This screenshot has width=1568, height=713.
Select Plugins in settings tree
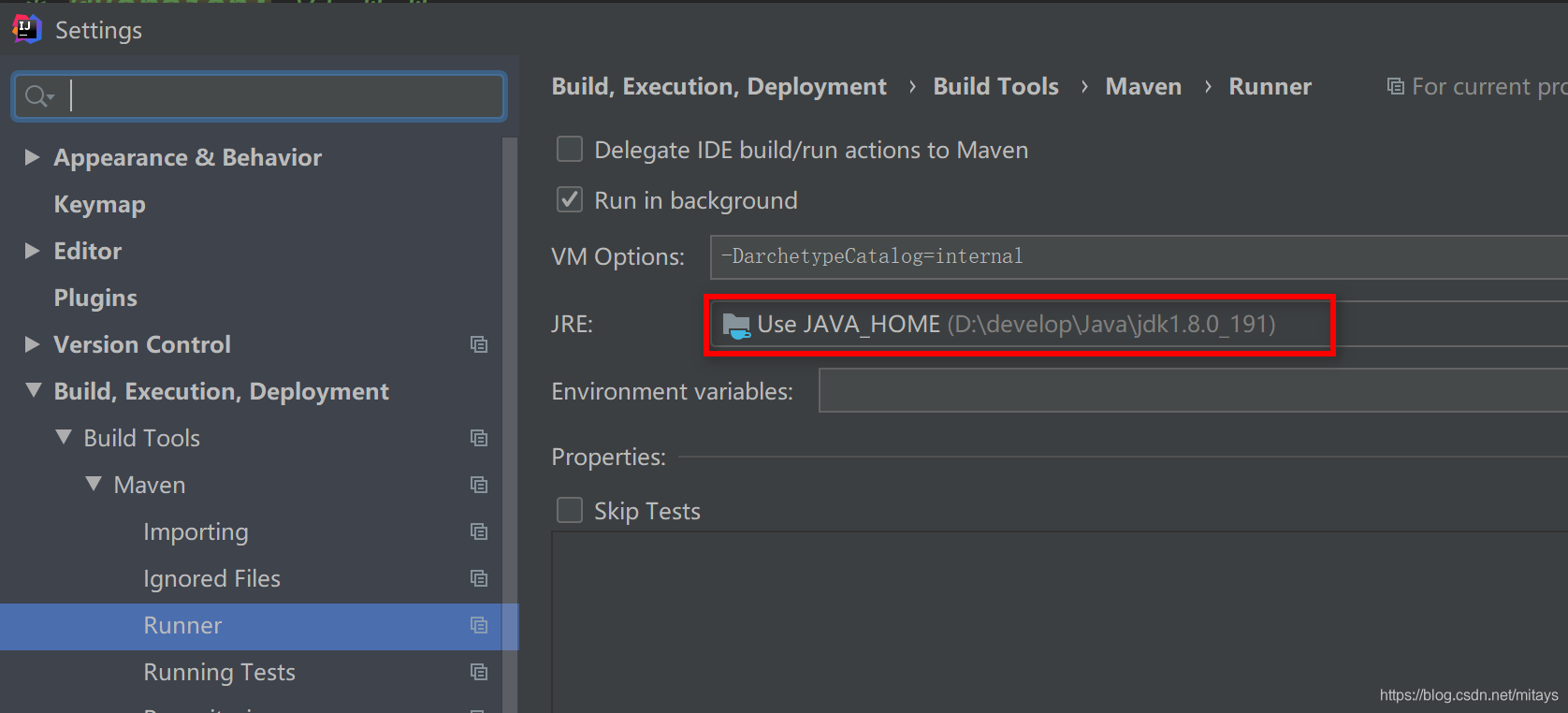pos(95,298)
